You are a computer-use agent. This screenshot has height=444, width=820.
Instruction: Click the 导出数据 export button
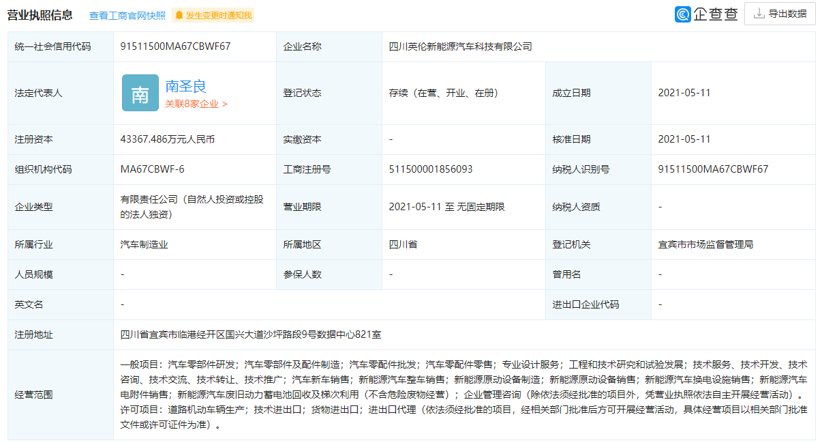point(781,14)
